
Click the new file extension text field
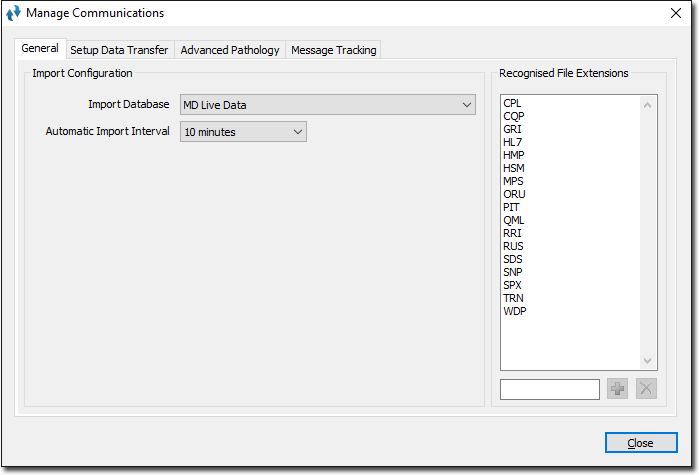[549, 389]
